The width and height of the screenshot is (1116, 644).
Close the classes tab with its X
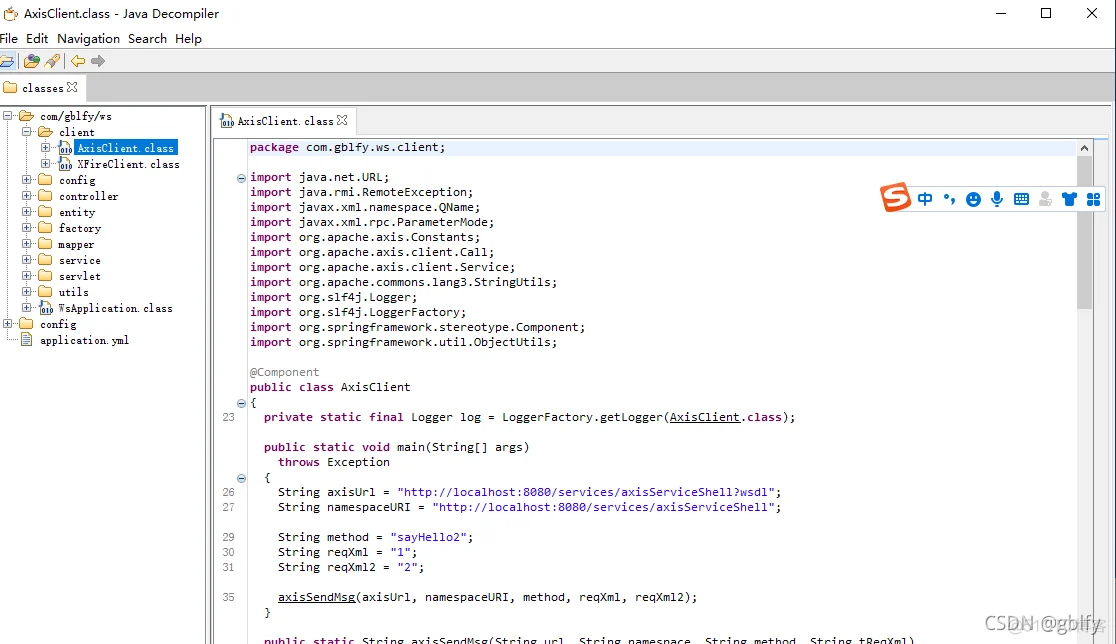(x=72, y=88)
